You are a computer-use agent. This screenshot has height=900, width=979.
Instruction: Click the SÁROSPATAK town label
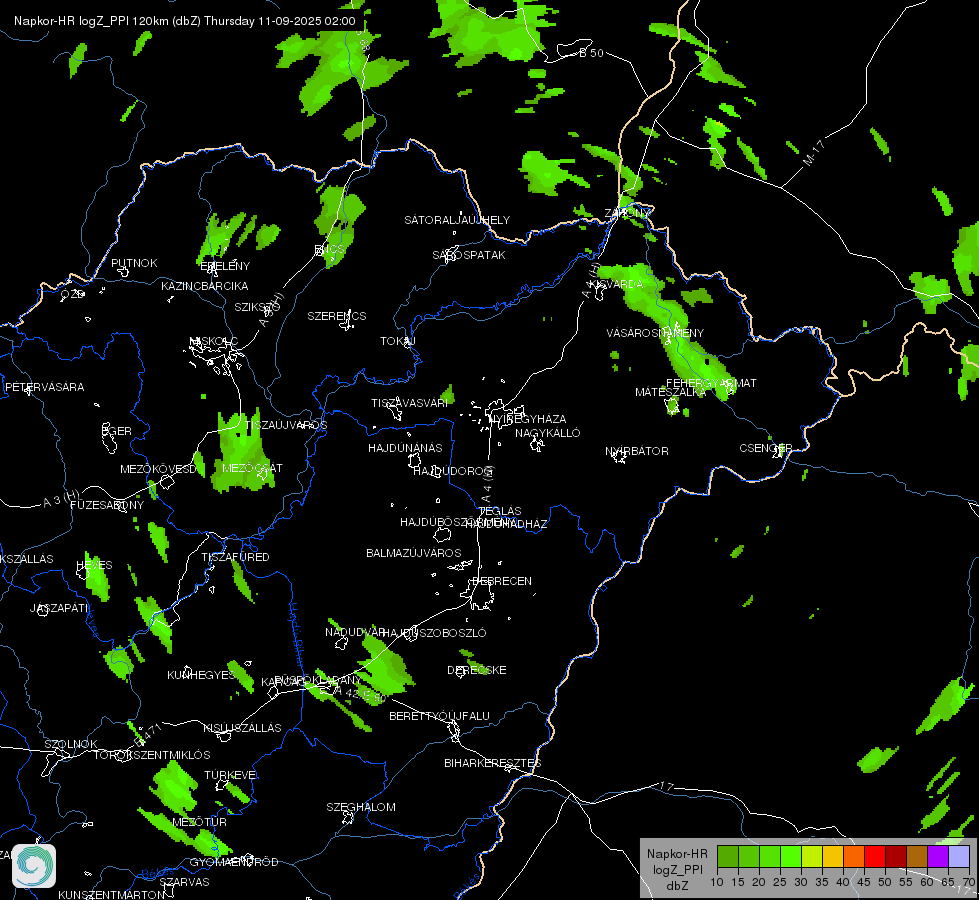(x=469, y=255)
